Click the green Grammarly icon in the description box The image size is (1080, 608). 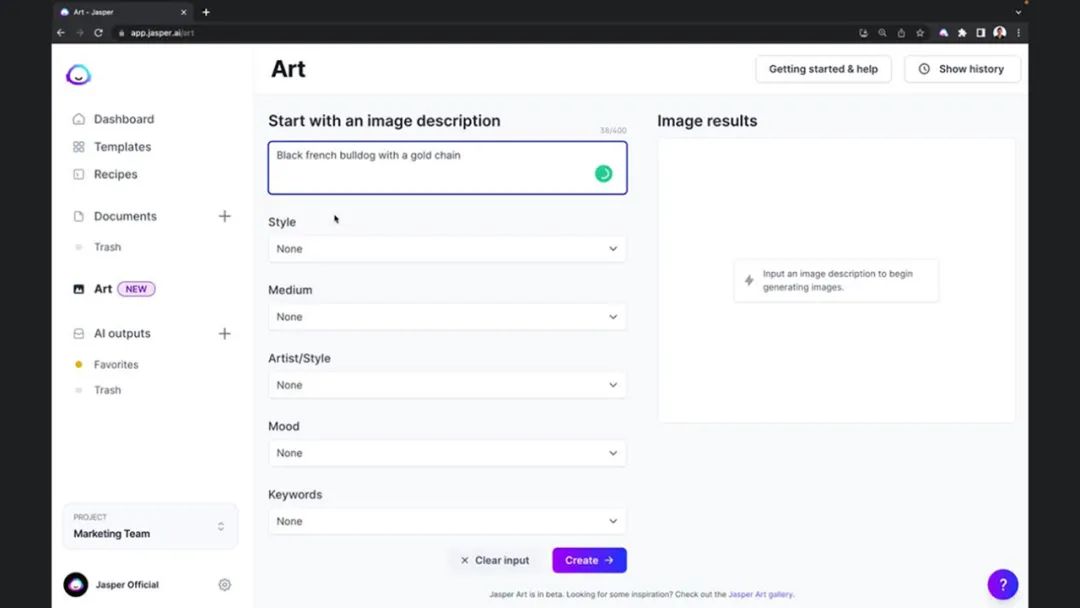[603, 174]
